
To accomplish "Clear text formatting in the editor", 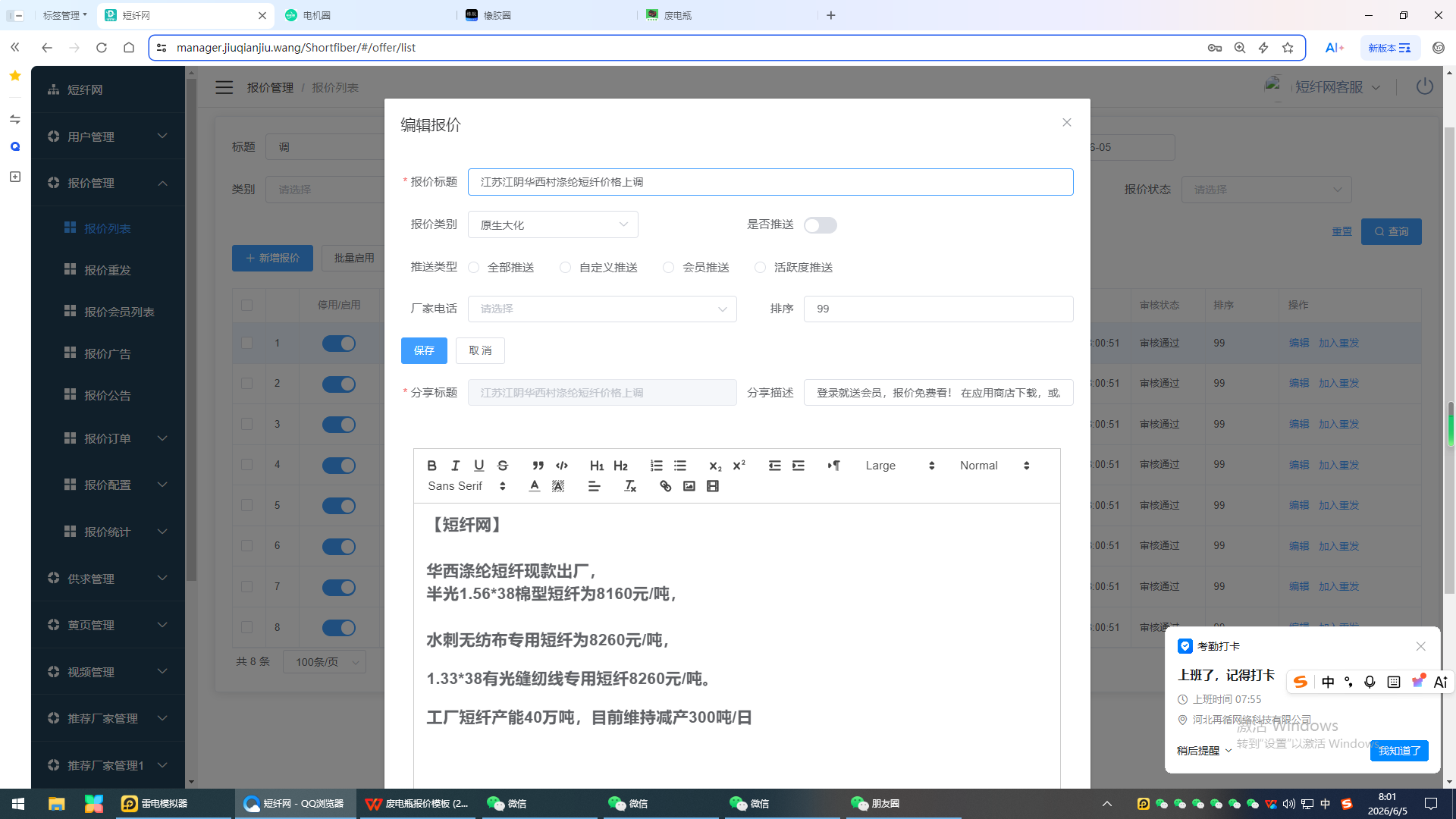I will (x=629, y=486).
